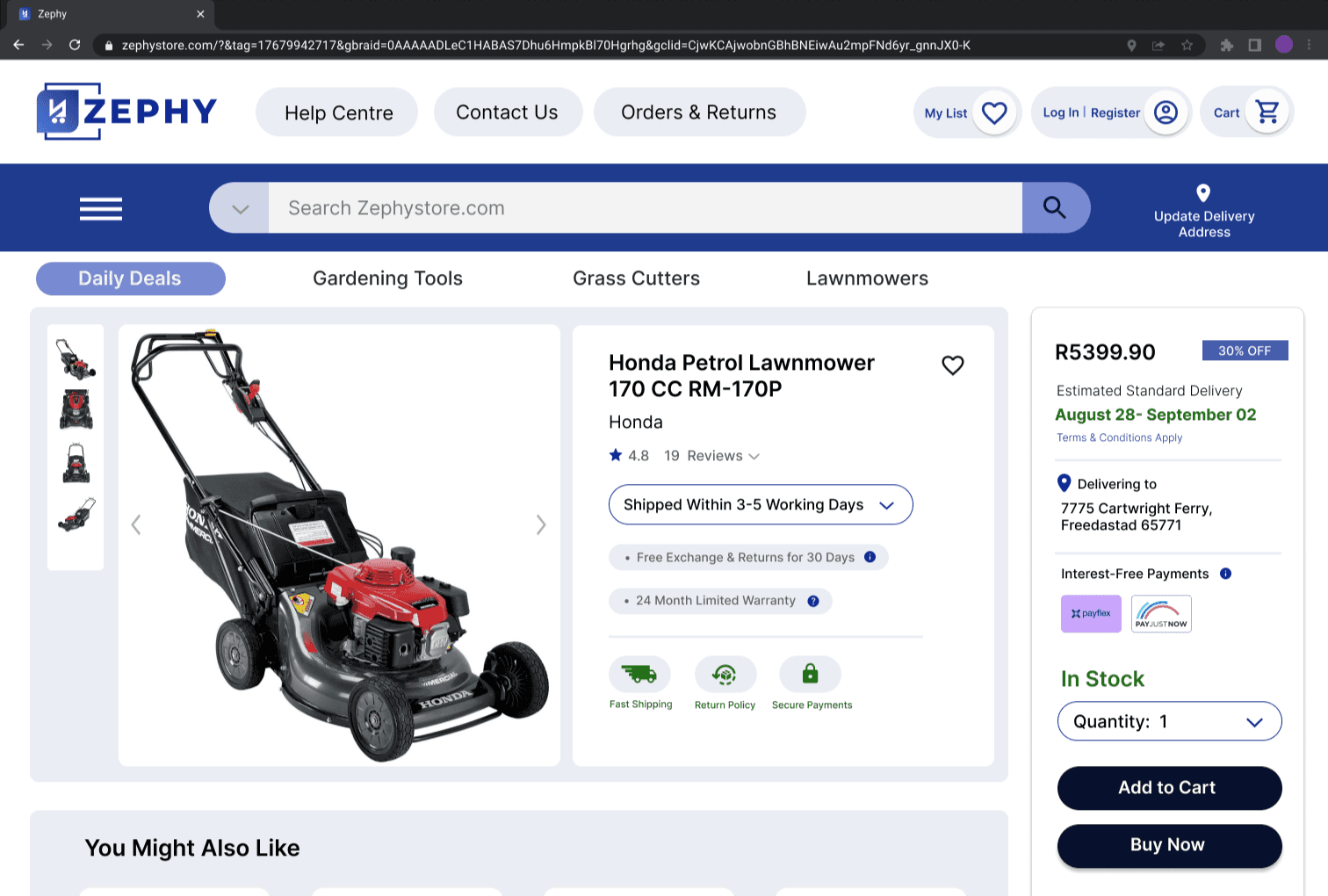The height and width of the screenshot is (896, 1328).
Task: Expand the 19 Reviews chevron
Action: (x=754, y=457)
